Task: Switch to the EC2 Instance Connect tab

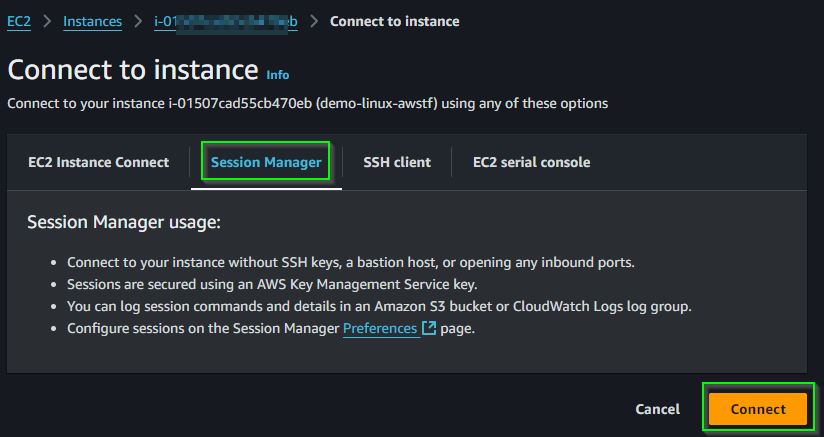Action: [x=99, y=162]
